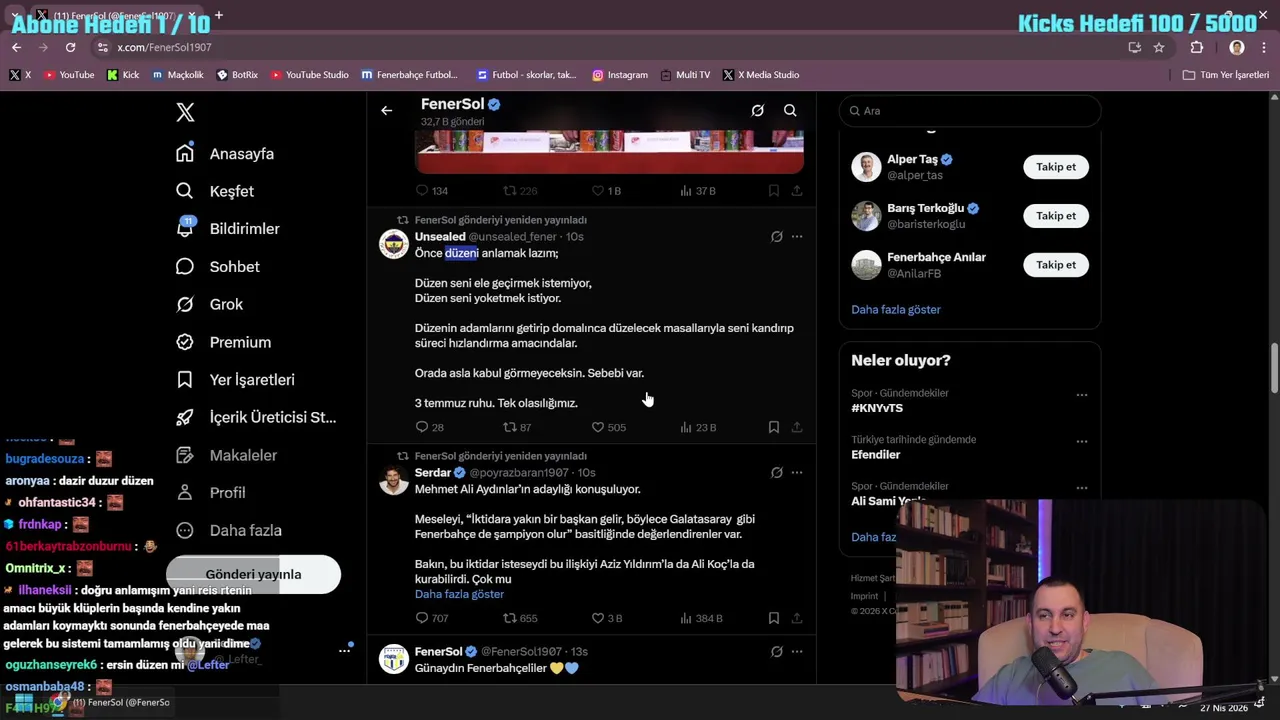Viewport: 1280px width, 720px height.
Task: Reply to top post with 134 replies
Action: point(431,191)
